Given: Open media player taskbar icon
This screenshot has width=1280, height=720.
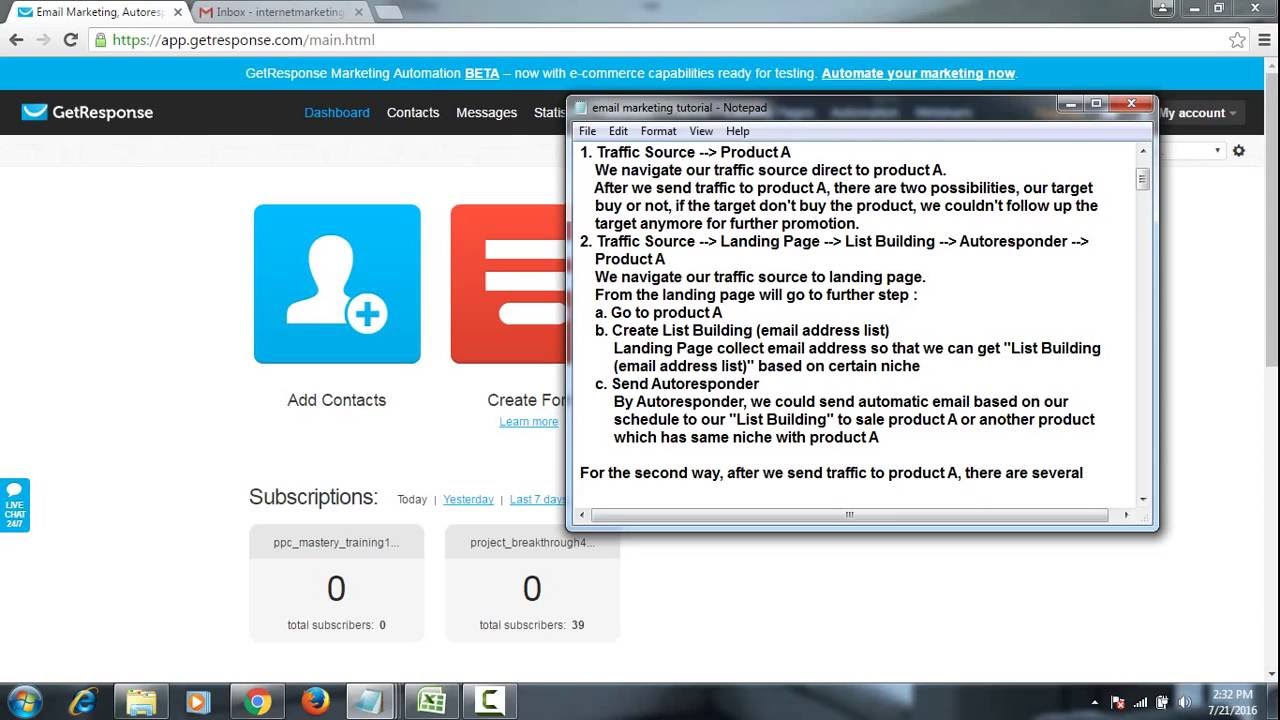Looking at the screenshot, I should pos(199,702).
